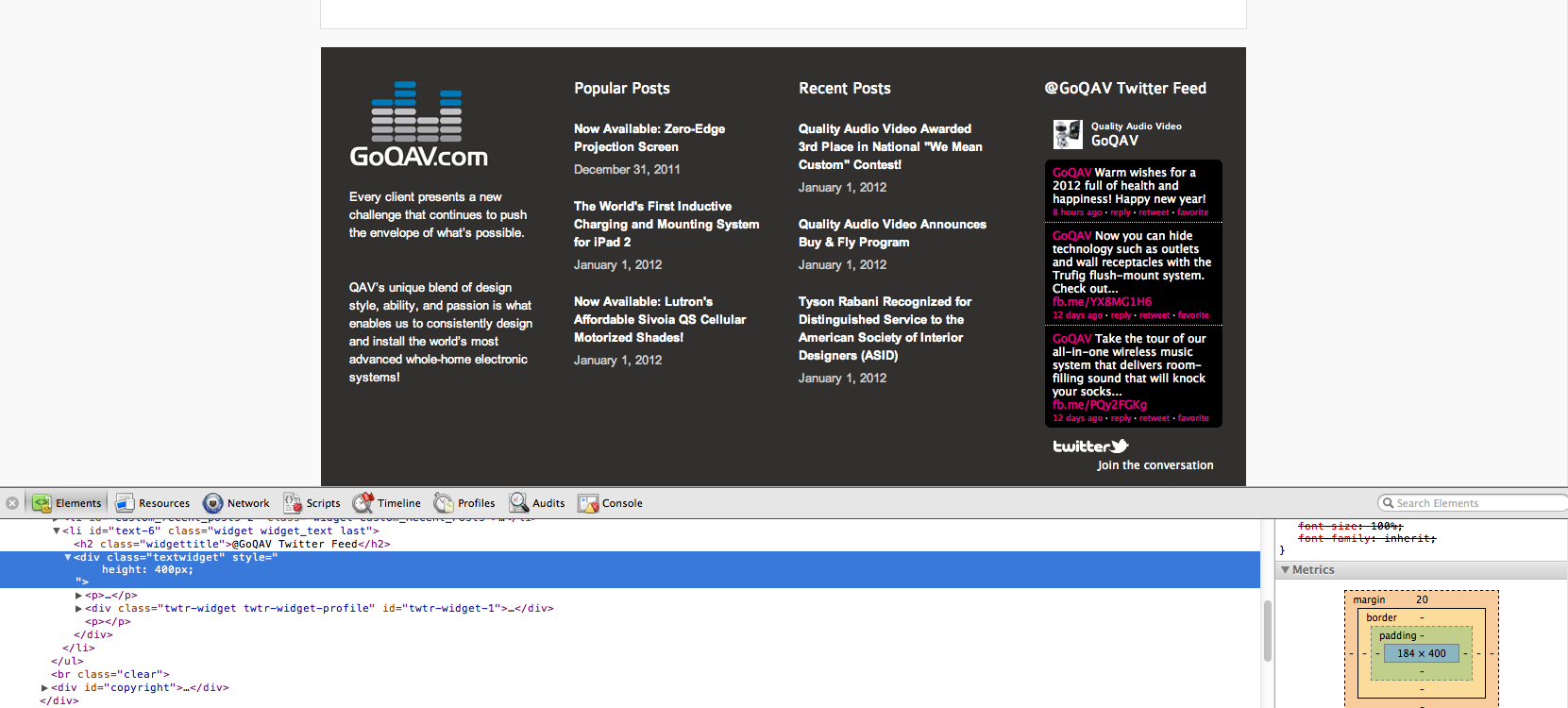
Task: Close the web inspector with the X button
Action: click(x=12, y=503)
